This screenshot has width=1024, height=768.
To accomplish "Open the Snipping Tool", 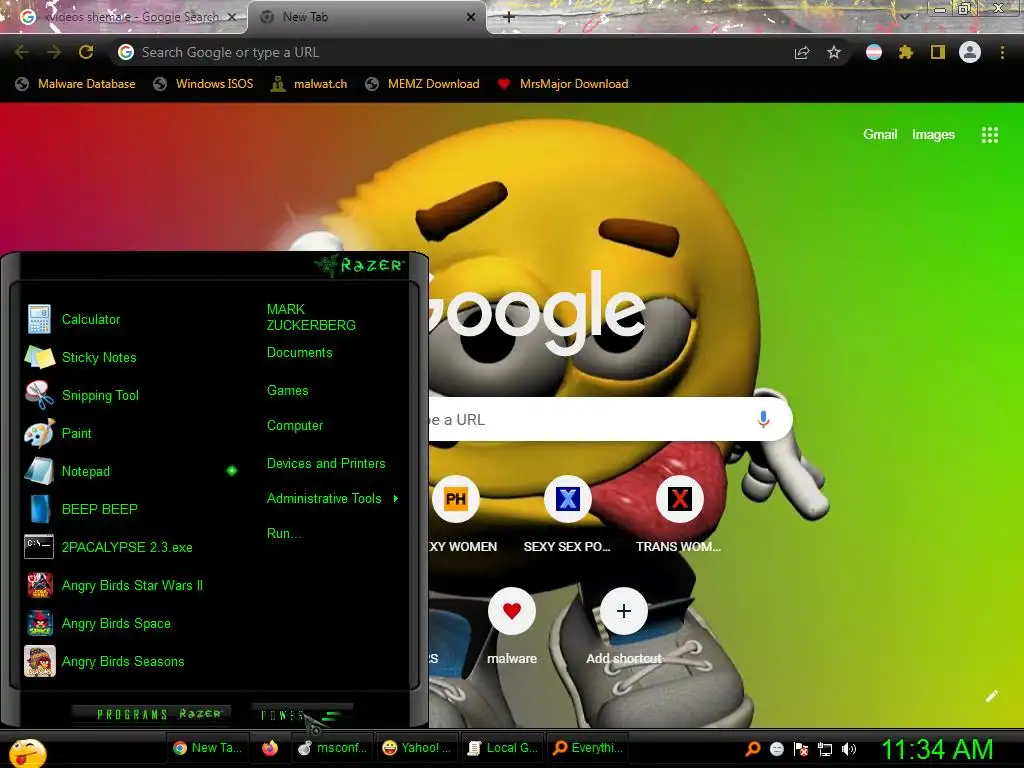I will pyautogui.click(x=82, y=395).
